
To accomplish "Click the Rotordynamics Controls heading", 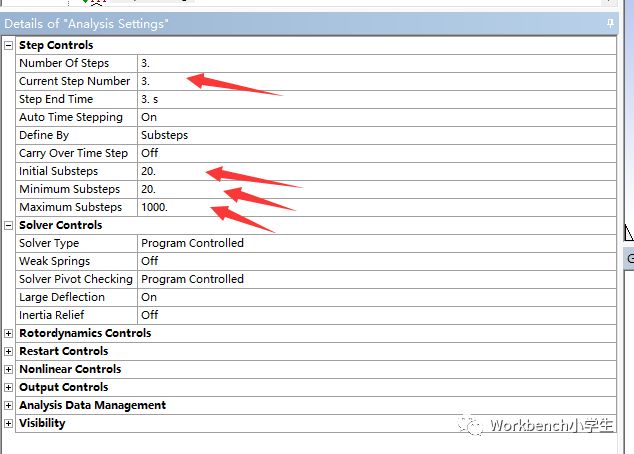I will pyautogui.click(x=85, y=333).
